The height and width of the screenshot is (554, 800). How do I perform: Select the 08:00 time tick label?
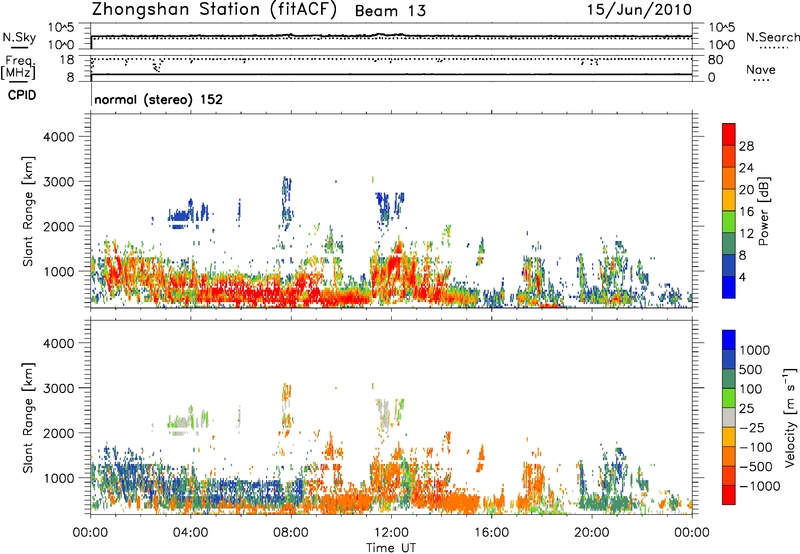point(291,533)
